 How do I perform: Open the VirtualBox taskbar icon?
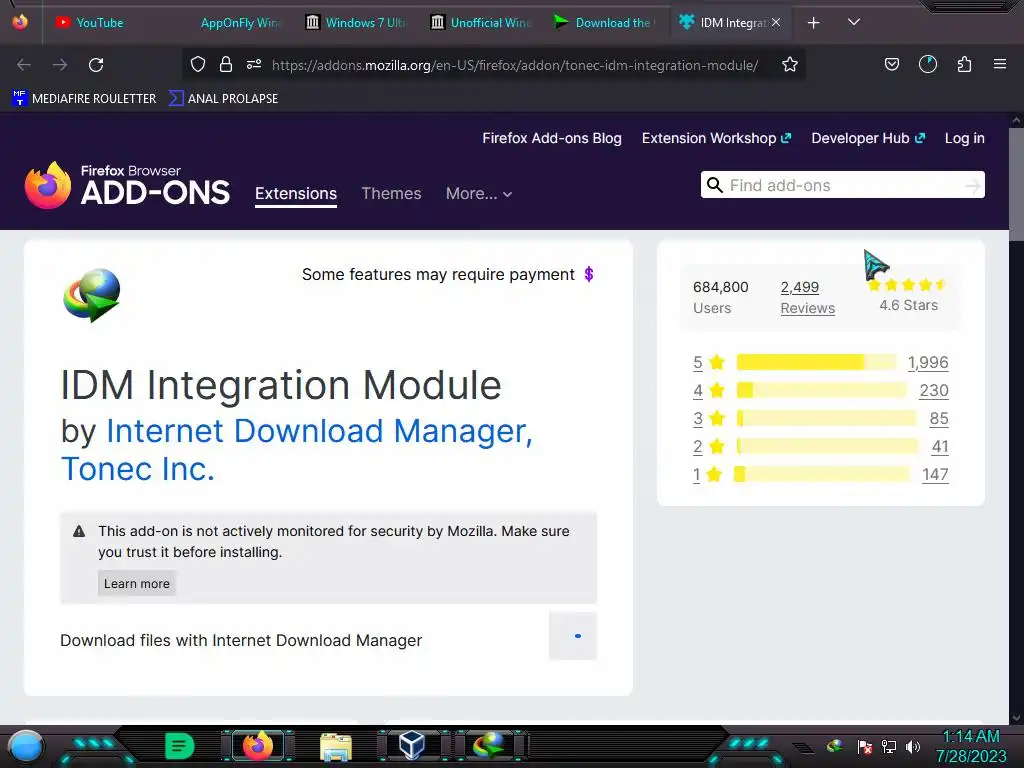(x=413, y=745)
